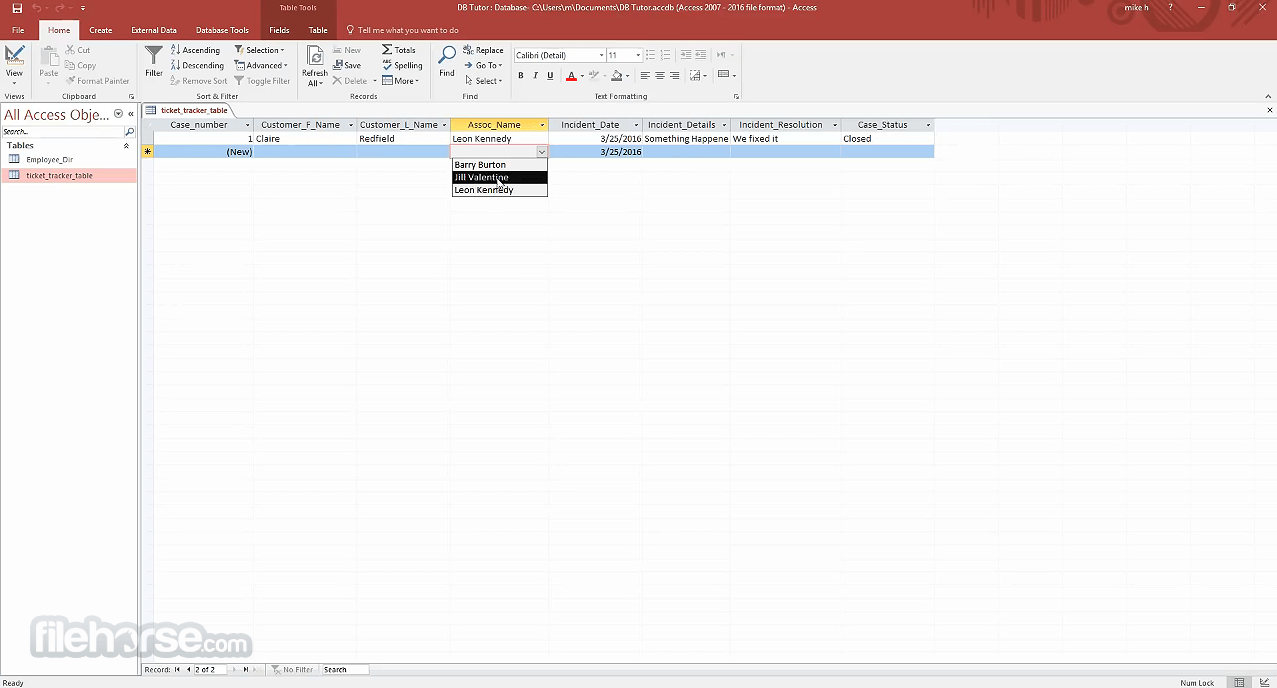This screenshot has width=1277, height=688.
Task: Click the Totals sigma button
Action: 399,50
